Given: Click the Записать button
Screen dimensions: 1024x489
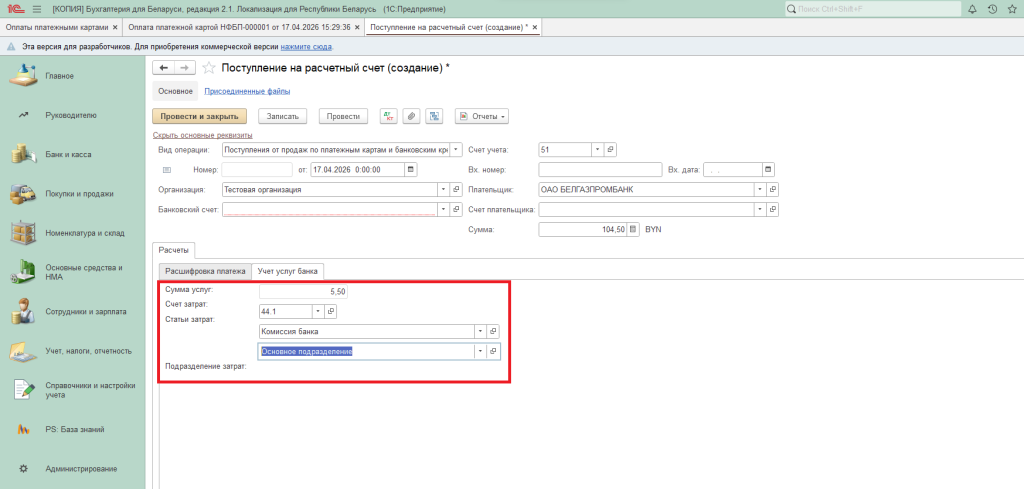Looking at the screenshot, I should 283,116.
